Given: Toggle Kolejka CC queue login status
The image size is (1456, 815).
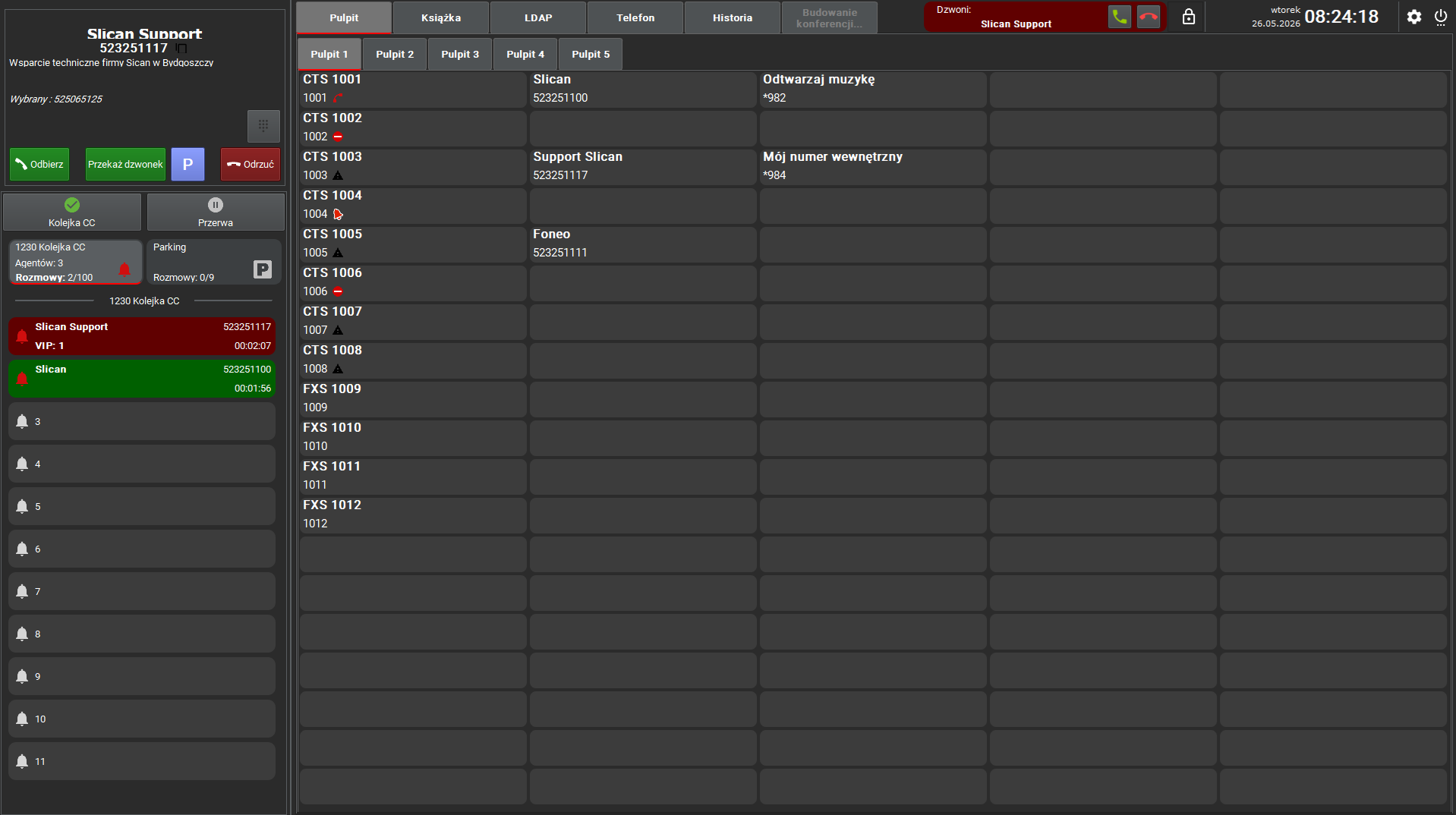Looking at the screenshot, I should click(x=72, y=212).
